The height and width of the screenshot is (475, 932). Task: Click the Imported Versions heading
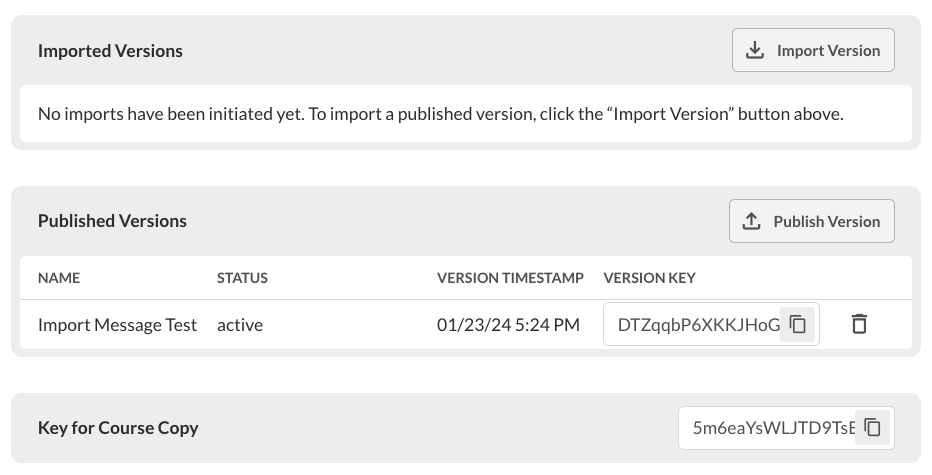click(x=110, y=51)
